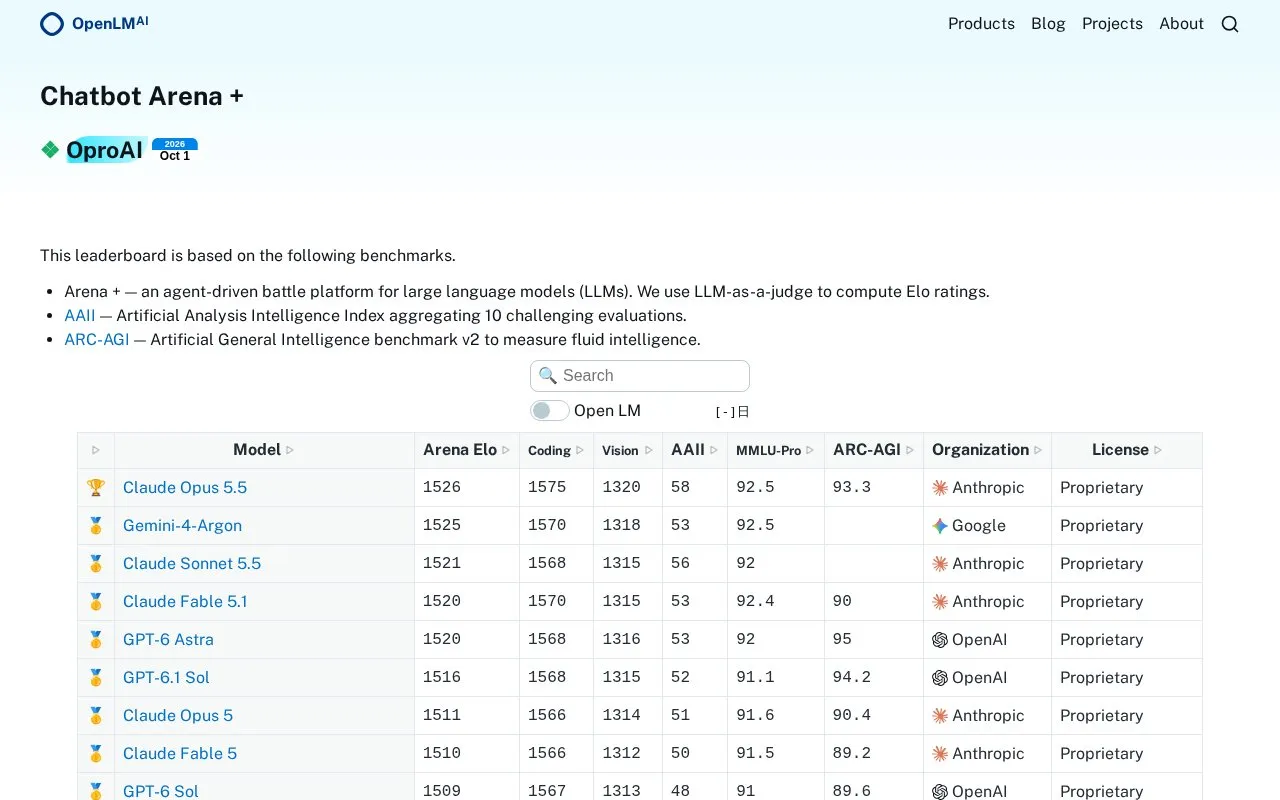Click the OpenLM AI logo
Screen dimensions: 1280x800
[x=94, y=24]
